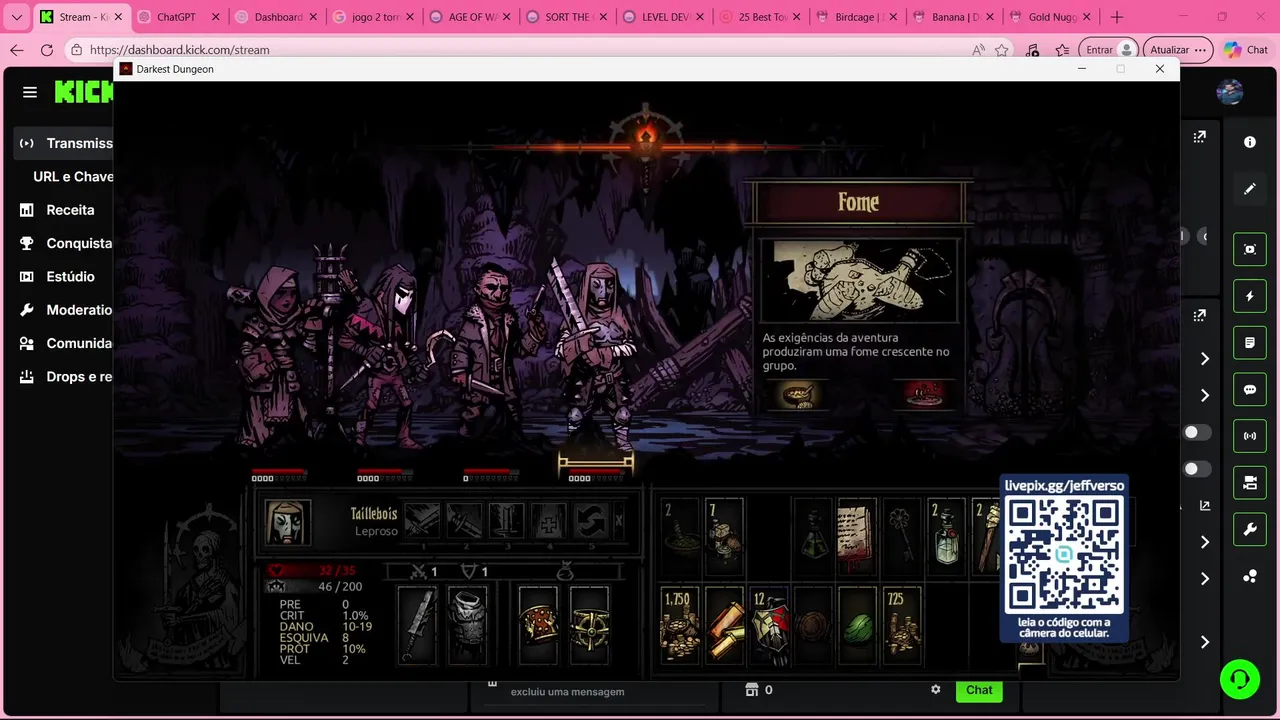Open the notes document icon in Kick sidebar

click(1250, 343)
